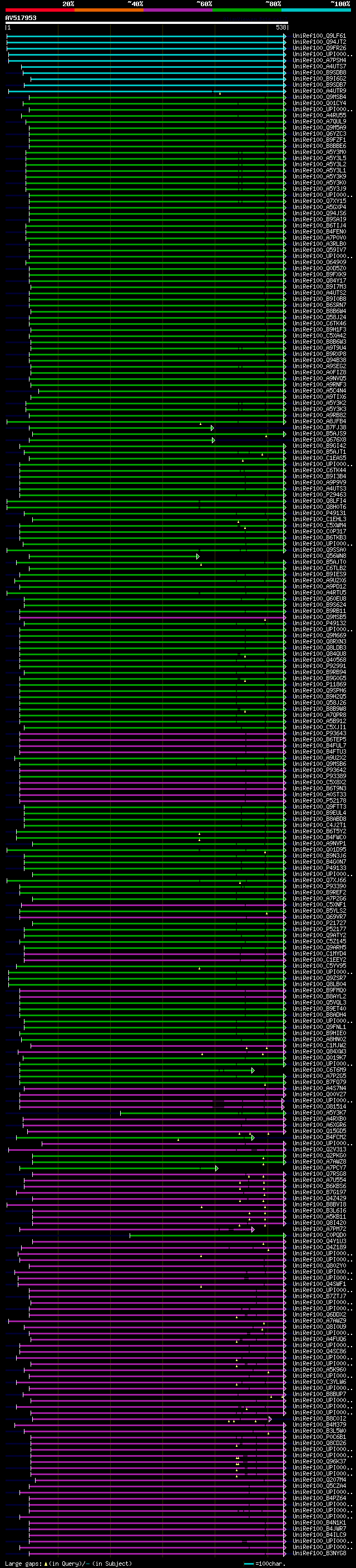
Task: Click the purple ~60% identity legend bar
Action: click(x=177, y=11)
